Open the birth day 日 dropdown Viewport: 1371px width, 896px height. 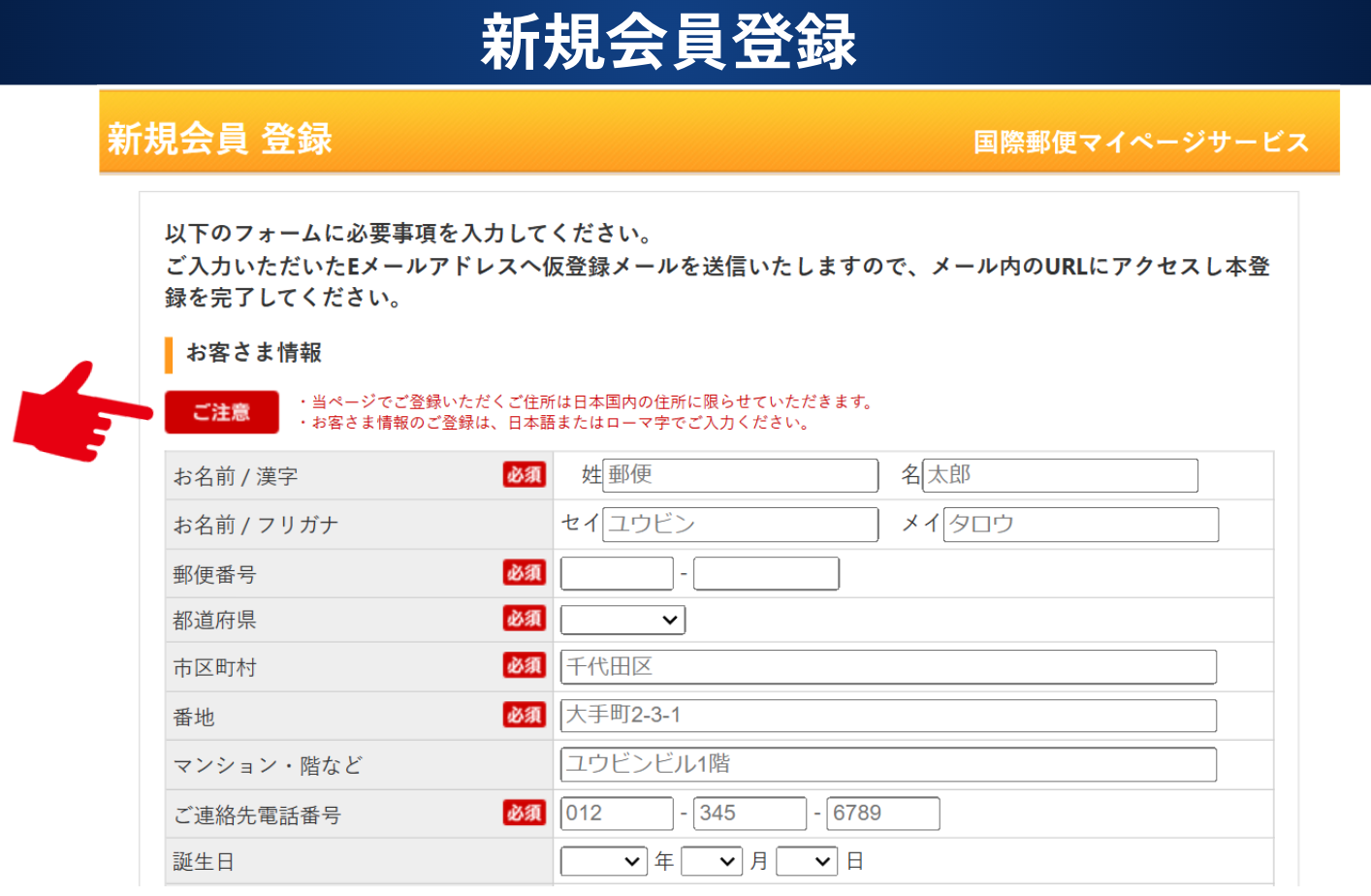[x=807, y=861]
